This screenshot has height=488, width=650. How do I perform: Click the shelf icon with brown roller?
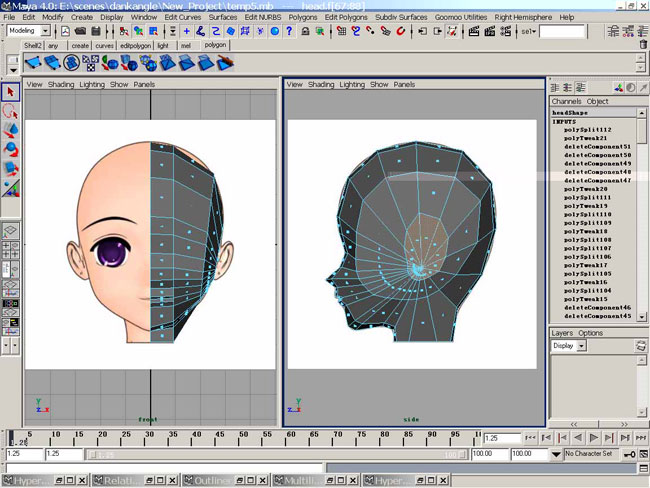(x=226, y=63)
